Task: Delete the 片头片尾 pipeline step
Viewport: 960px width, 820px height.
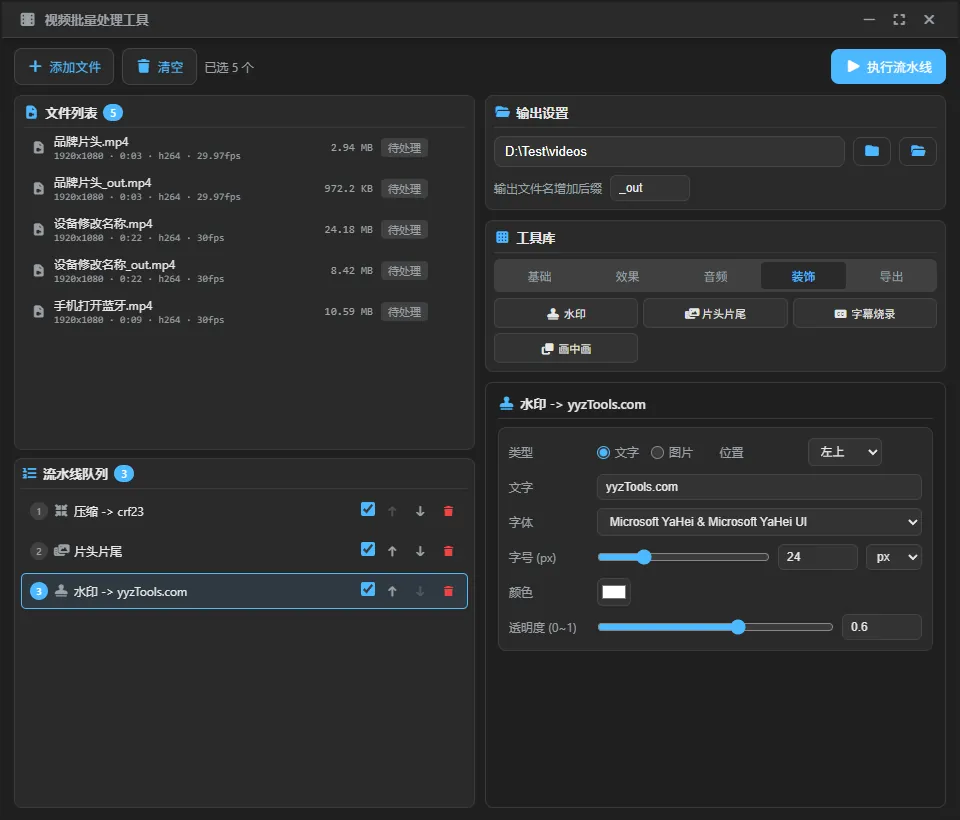Action: (448, 551)
